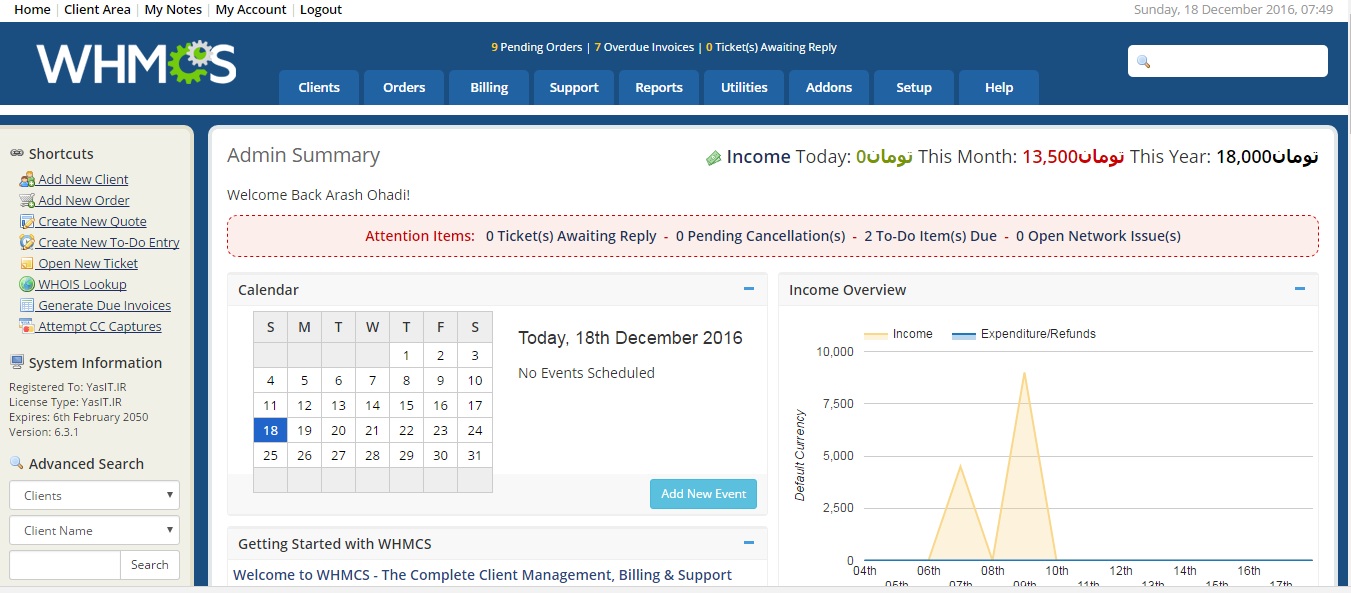Open the Billing menu tab

click(489, 88)
